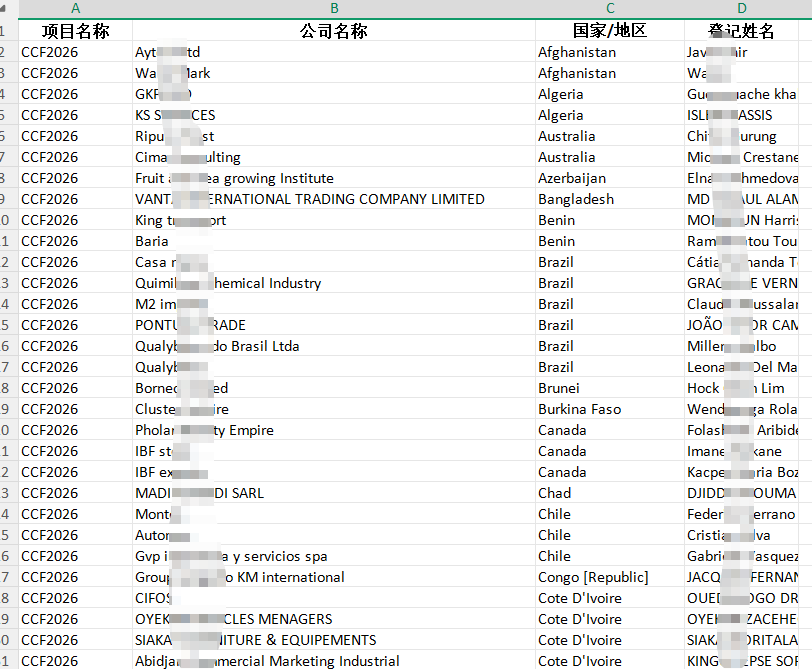Click the company cell ending in KM international
The image size is (812, 669).
click(333, 577)
